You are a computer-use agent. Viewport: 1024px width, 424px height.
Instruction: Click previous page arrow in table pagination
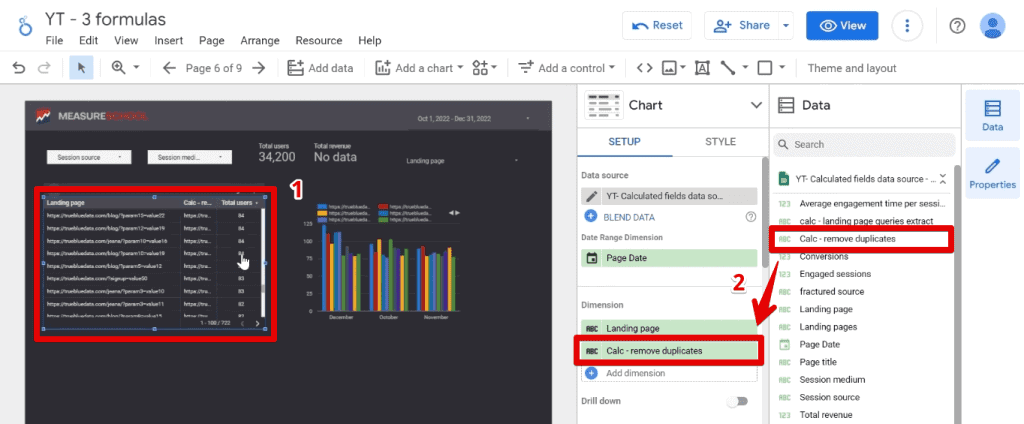pyautogui.click(x=243, y=323)
